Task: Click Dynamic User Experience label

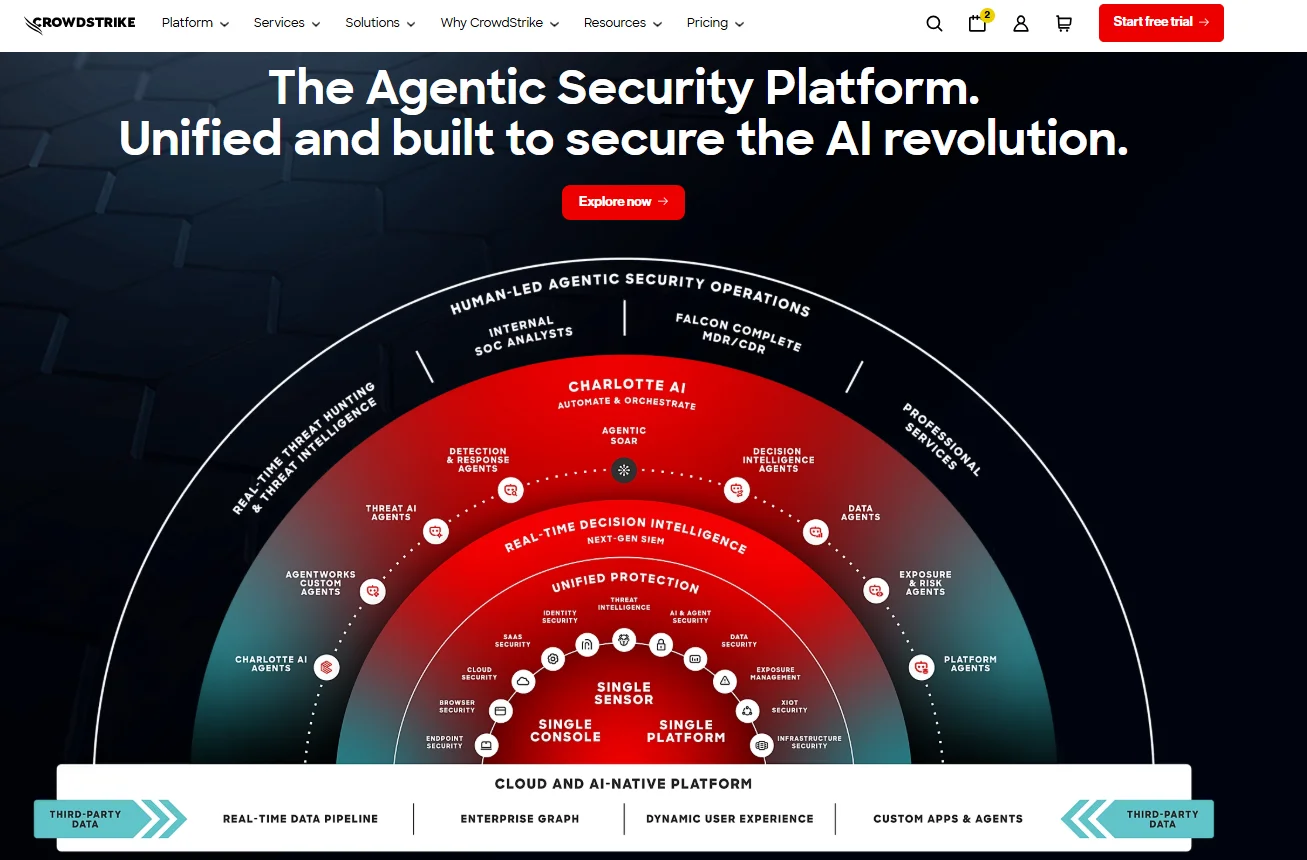Action: (730, 819)
